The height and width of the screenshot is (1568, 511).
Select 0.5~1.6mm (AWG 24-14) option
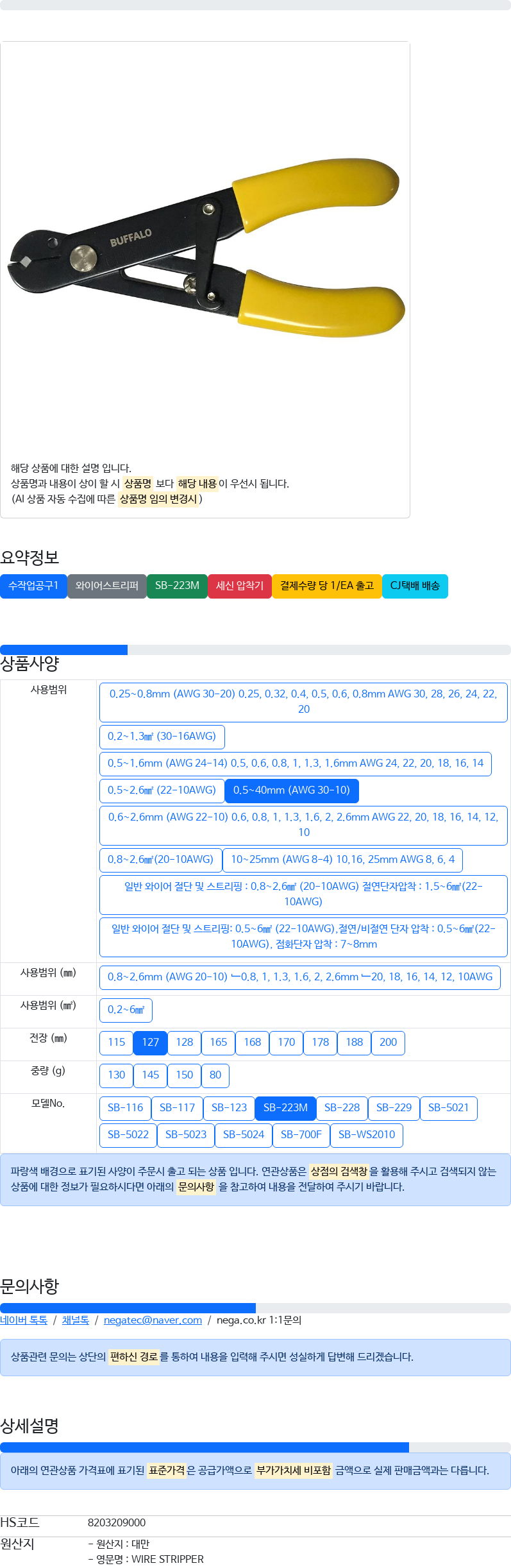(296, 763)
